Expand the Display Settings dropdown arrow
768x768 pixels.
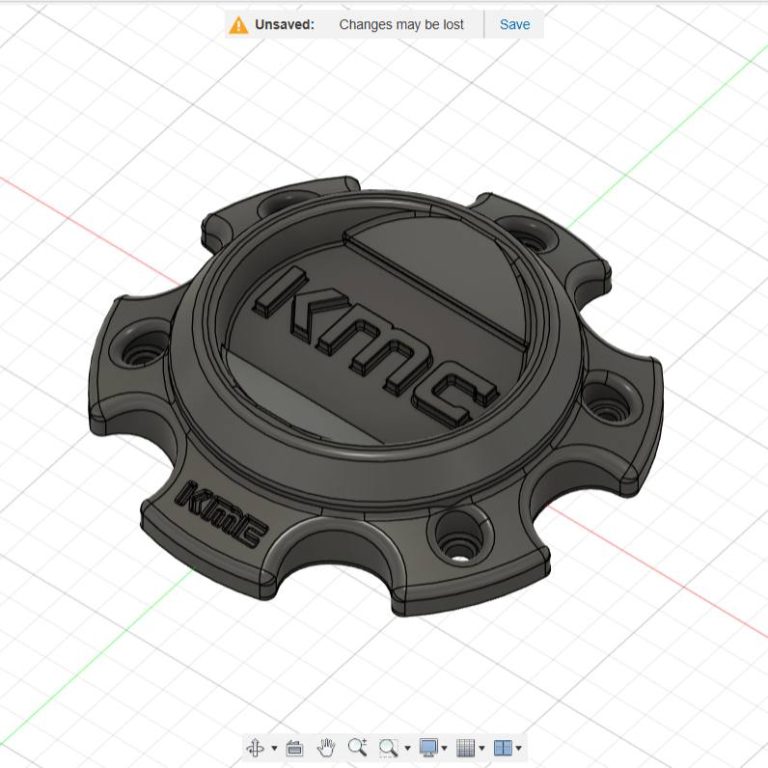point(445,748)
